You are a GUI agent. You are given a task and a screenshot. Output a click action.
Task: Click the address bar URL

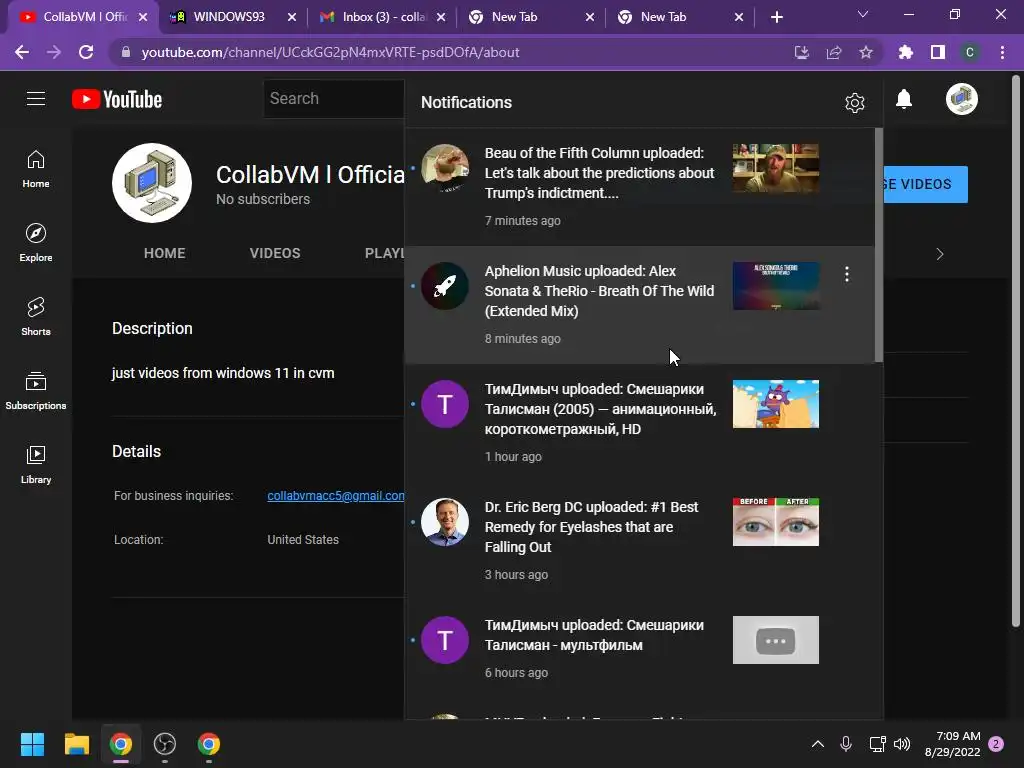pyautogui.click(x=330, y=52)
